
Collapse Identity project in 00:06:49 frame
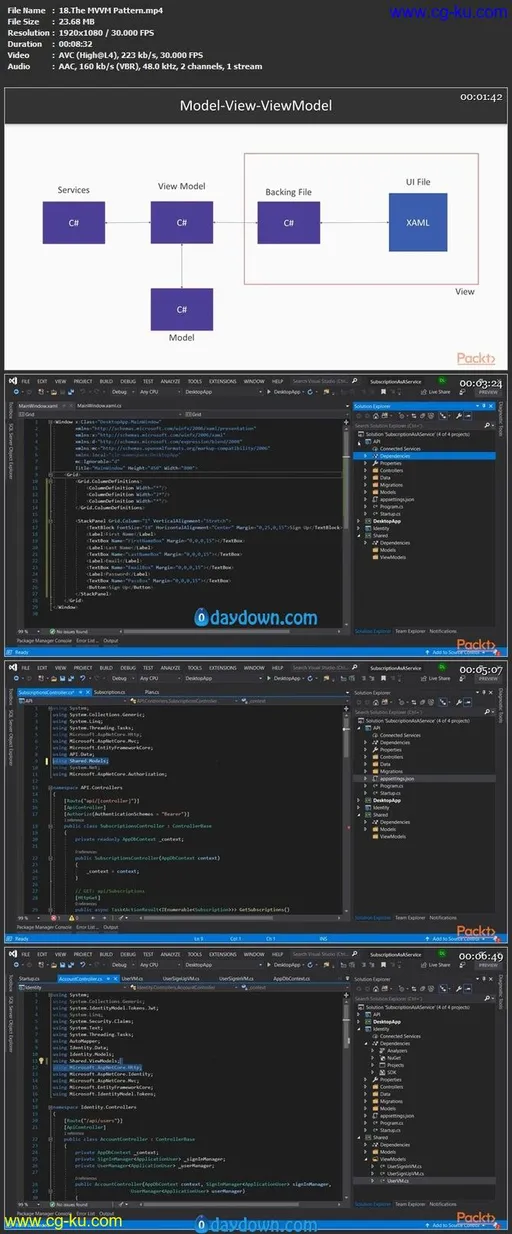(x=360, y=1028)
